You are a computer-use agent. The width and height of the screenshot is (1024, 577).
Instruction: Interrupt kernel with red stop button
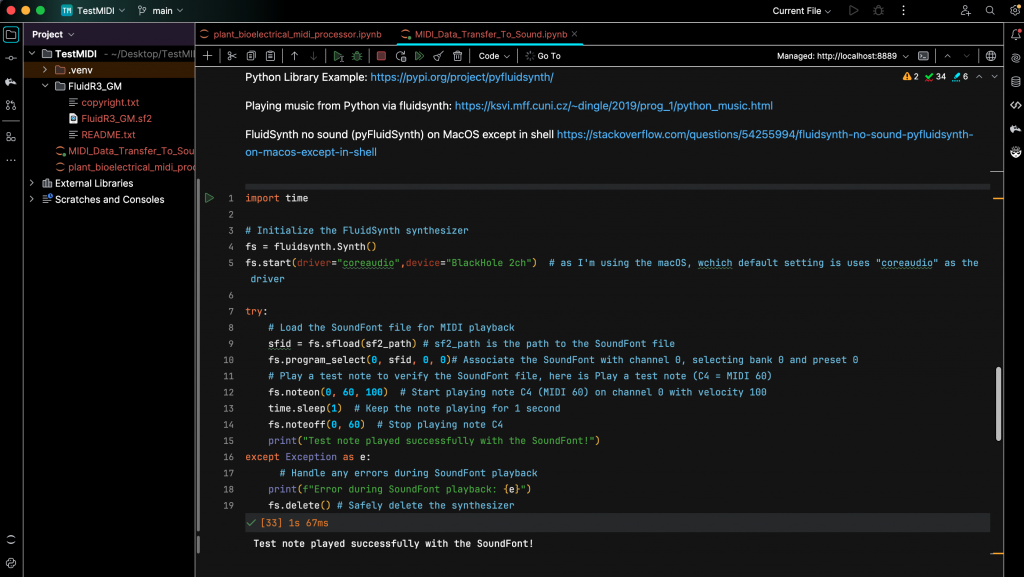tap(381, 56)
